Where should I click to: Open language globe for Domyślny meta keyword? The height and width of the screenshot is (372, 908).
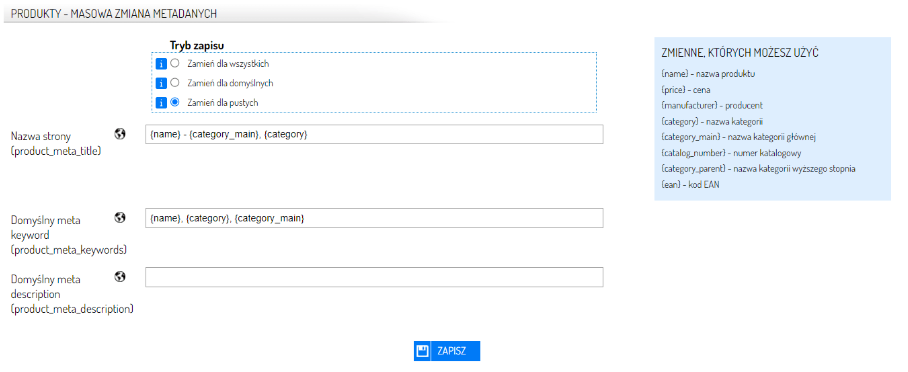(x=120, y=217)
